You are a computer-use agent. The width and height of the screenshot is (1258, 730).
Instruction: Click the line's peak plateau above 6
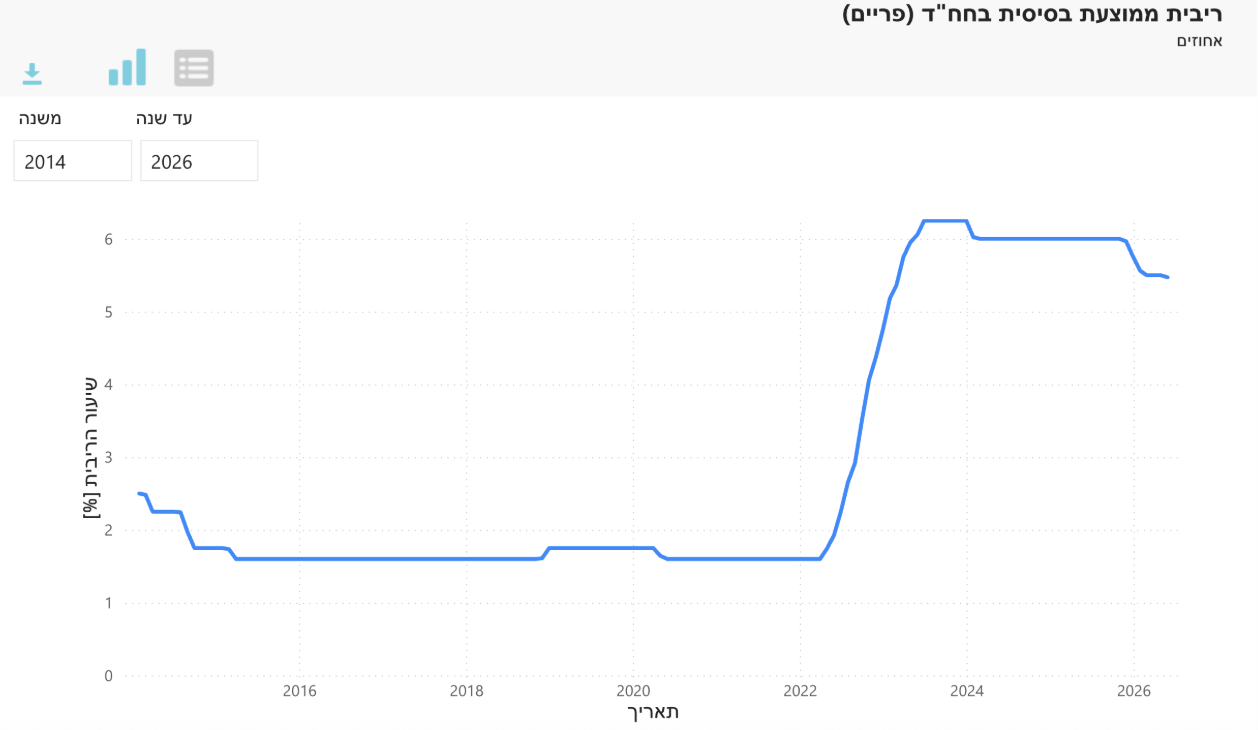[944, 220]
